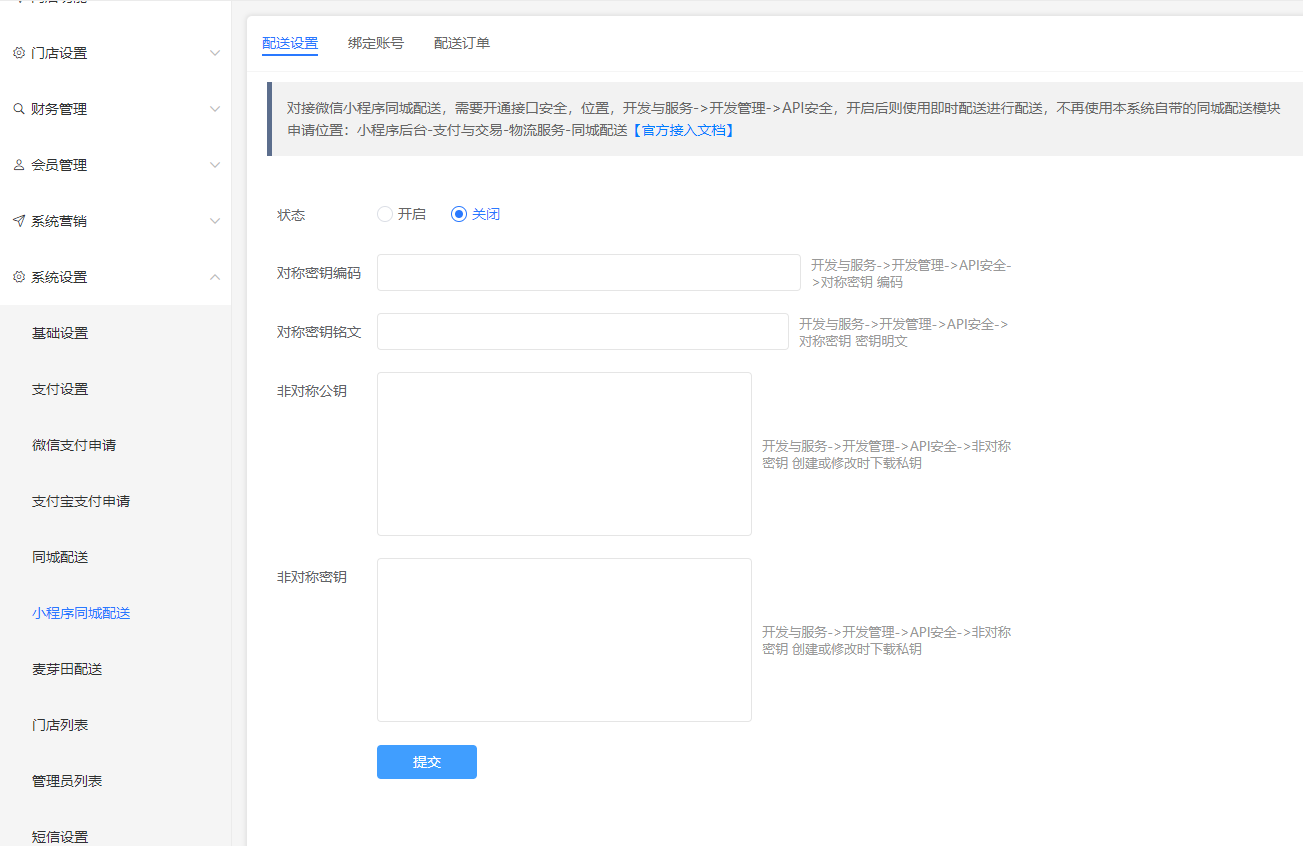Open the 配送订单 tab

(x=462, y=43)
